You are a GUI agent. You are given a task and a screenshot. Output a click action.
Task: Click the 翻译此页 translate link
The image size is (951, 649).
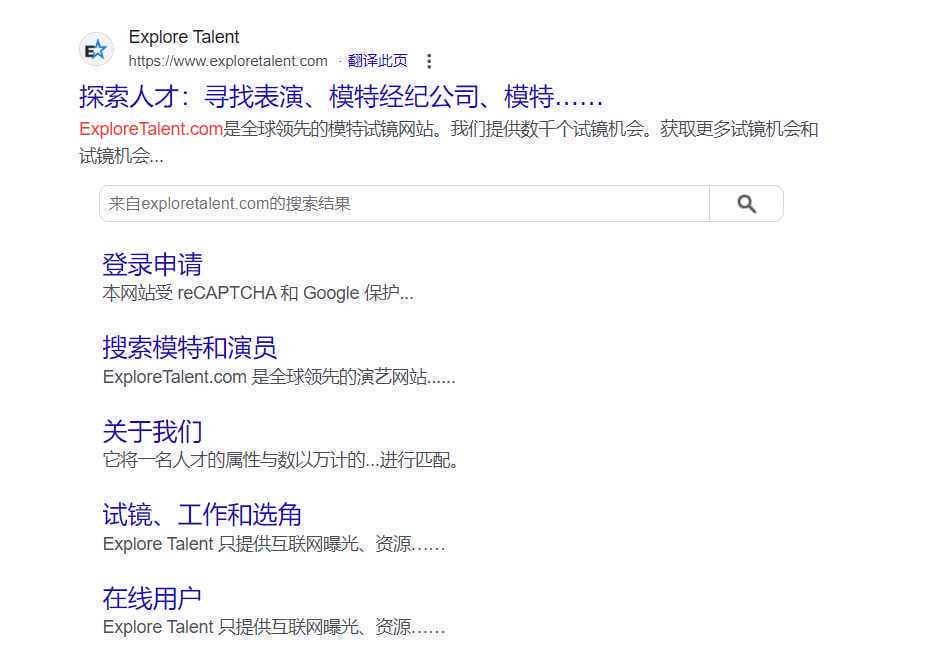[377, 61]
